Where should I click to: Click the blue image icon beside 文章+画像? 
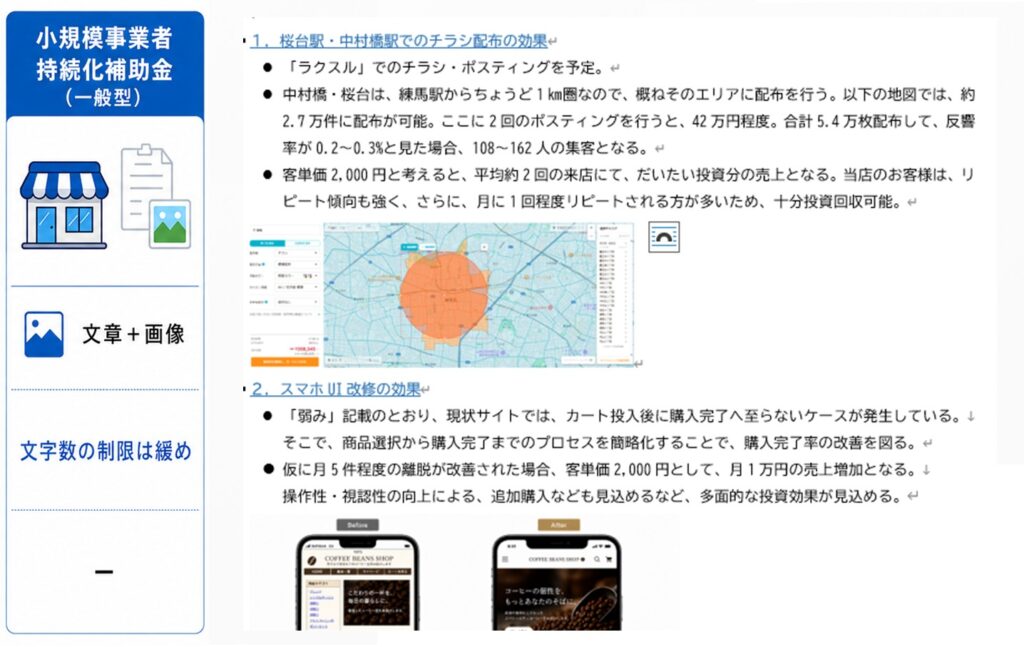click(44, 334)
